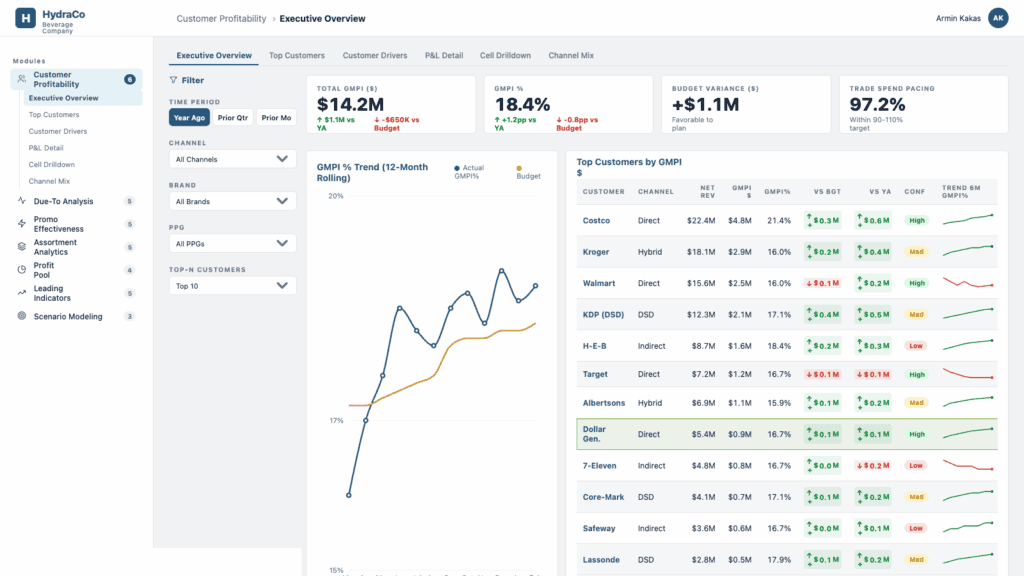Expand the Leading Indicators module
Viewport: 1024px width, 576px height.
pos(76,293)
